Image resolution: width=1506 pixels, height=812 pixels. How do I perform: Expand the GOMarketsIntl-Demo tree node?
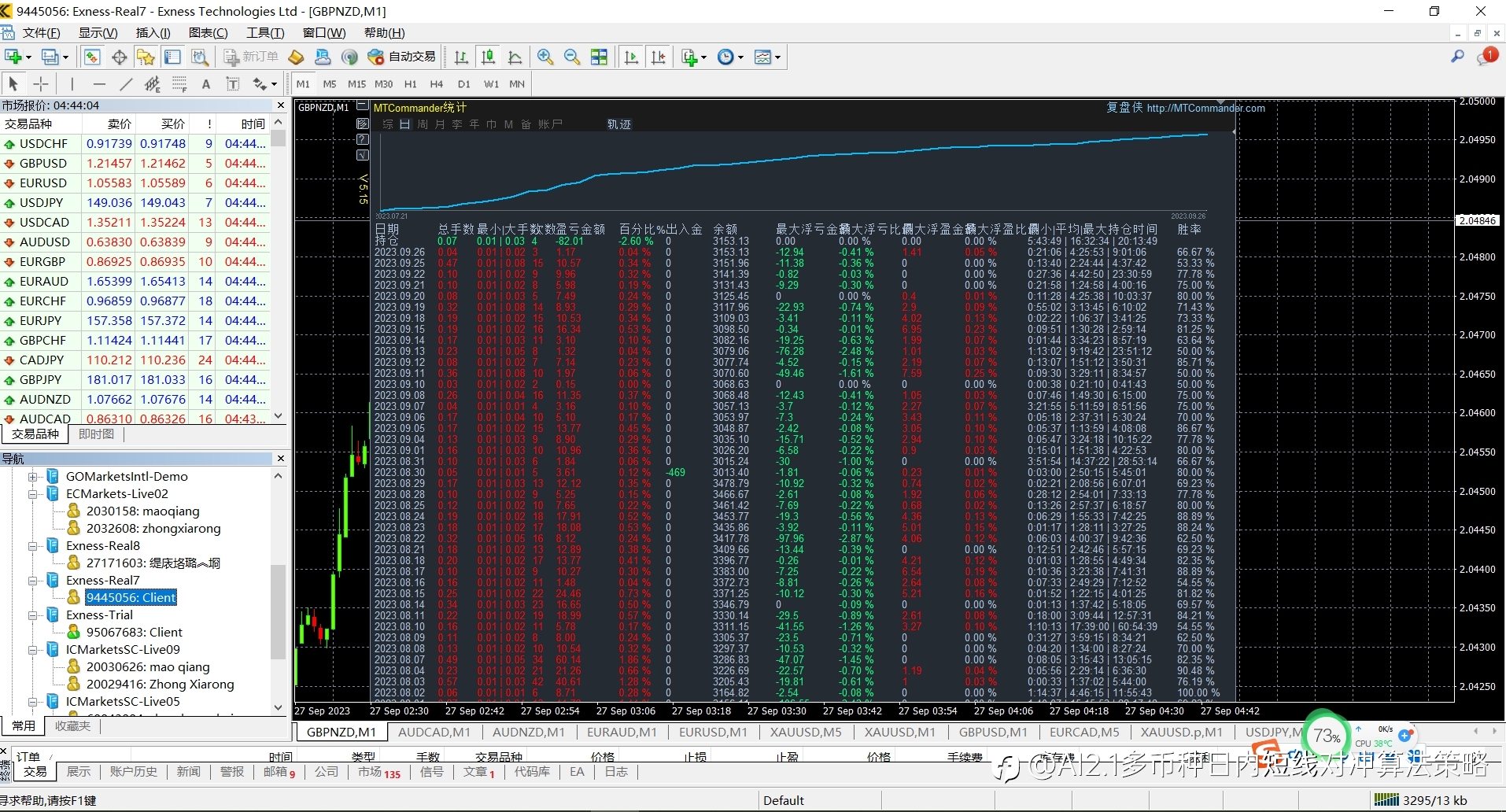[x=32, y=477]
